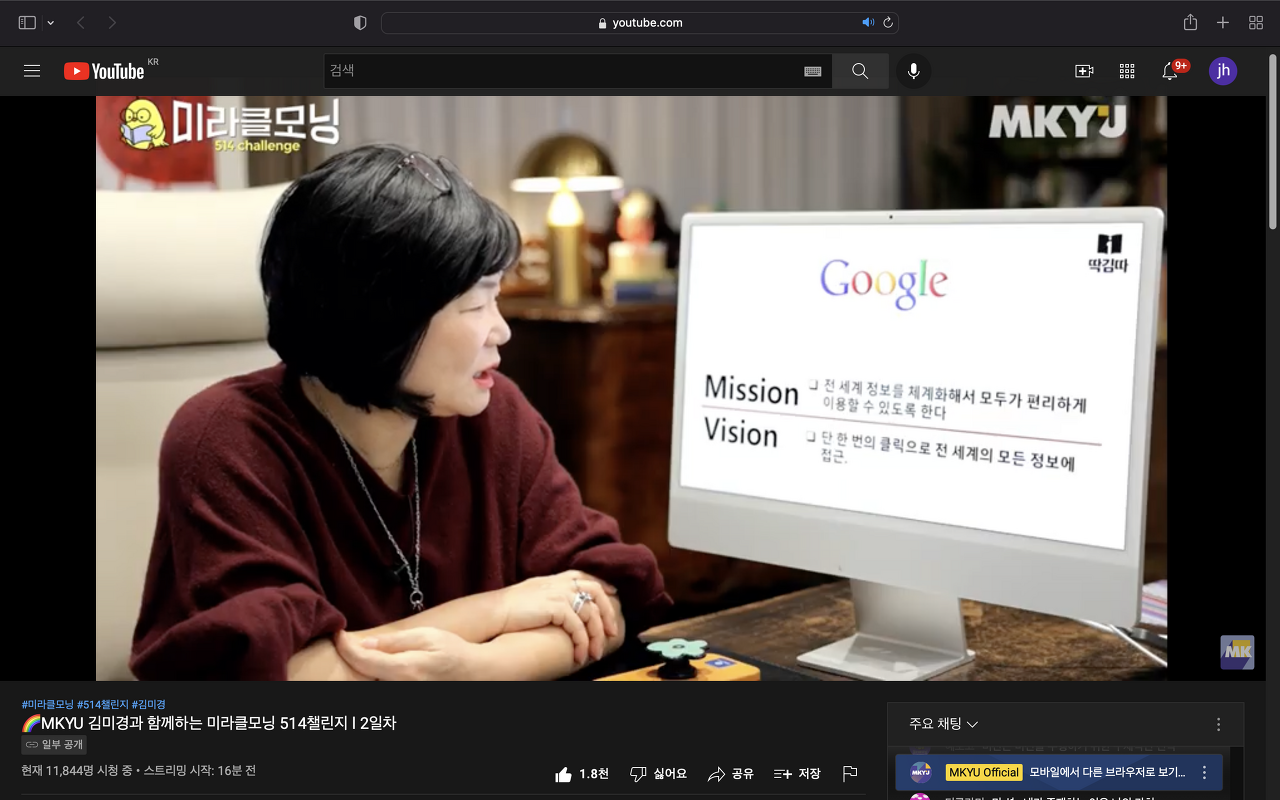Mute tab audio via speaker icon
Image resolution: width=1280 pixels, height=800 pixels.
868,22
